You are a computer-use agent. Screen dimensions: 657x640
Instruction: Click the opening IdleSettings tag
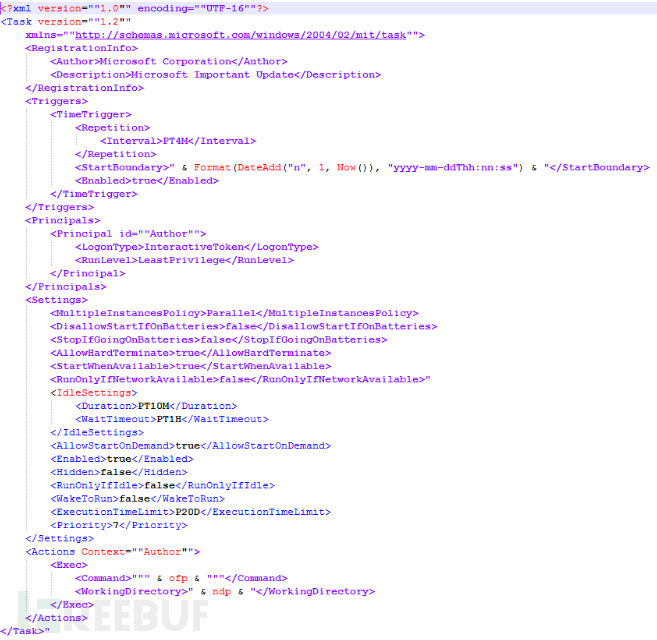(x=94, y=393)
